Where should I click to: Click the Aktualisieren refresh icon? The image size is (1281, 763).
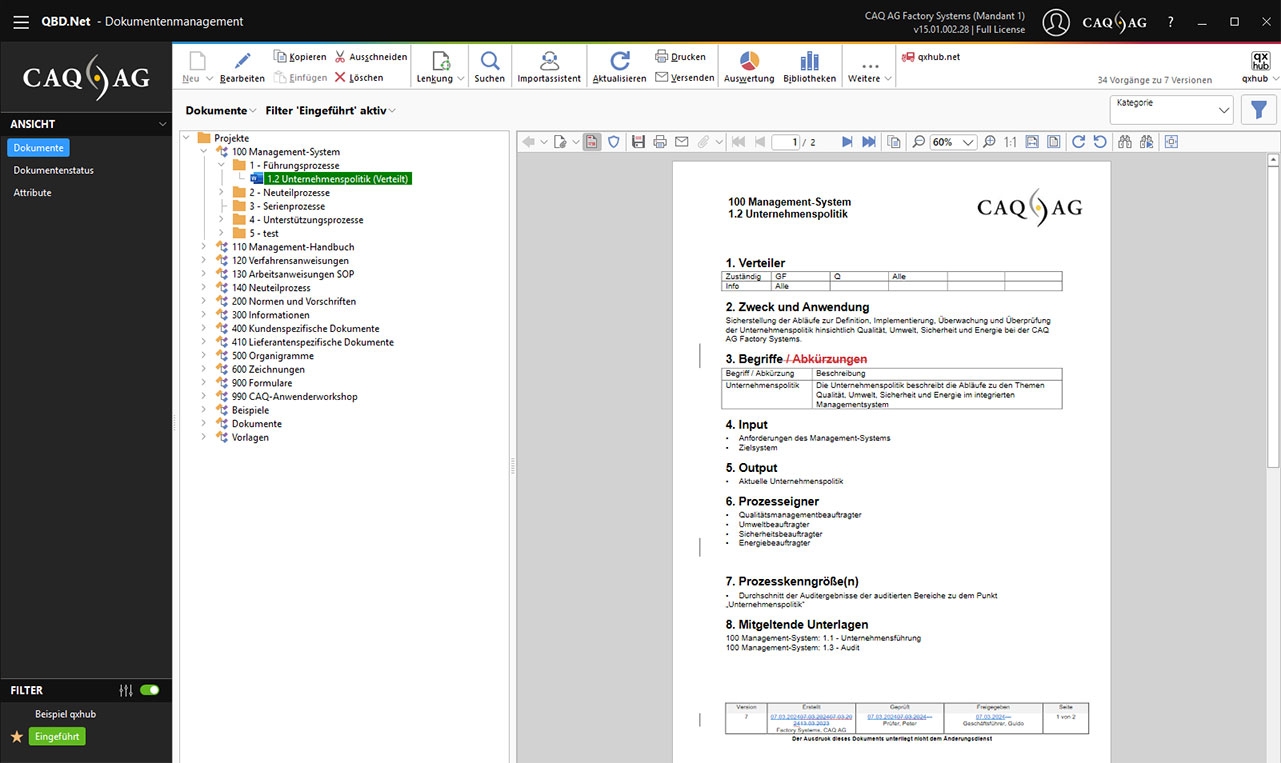pyautogui.click(x=620, y=61)
